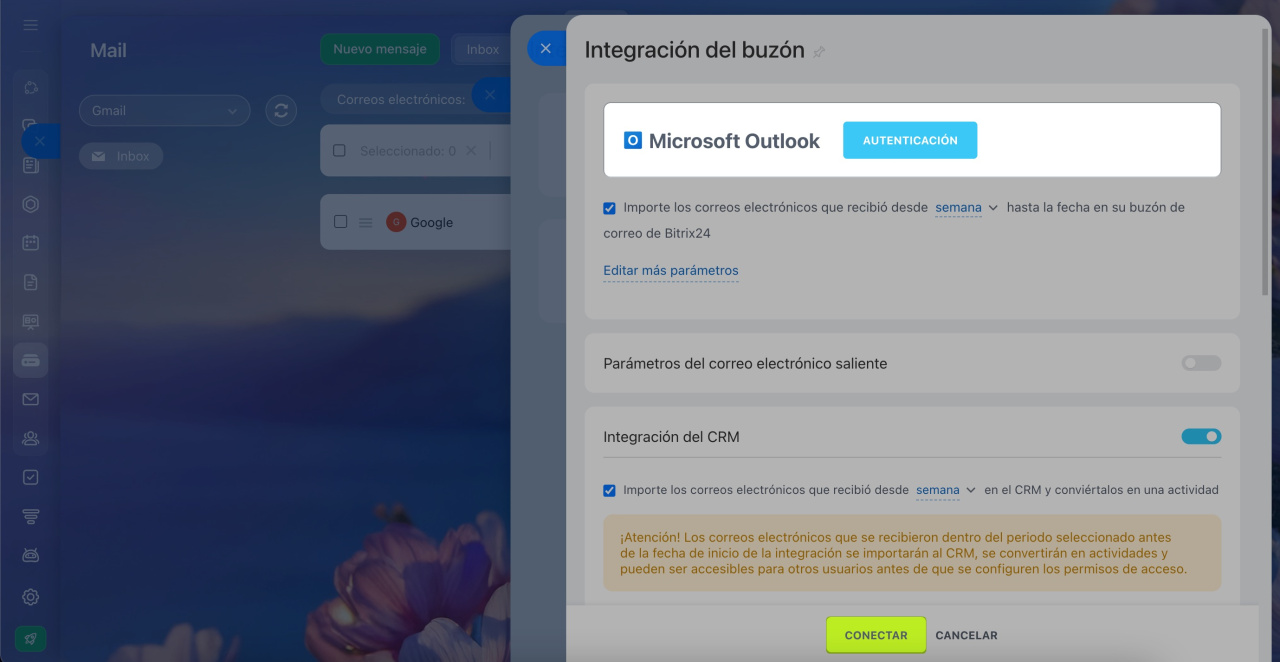This screenshot has width=1280, height=662.
Task: Open the documents page icon in sidebar
Action: 30,282
